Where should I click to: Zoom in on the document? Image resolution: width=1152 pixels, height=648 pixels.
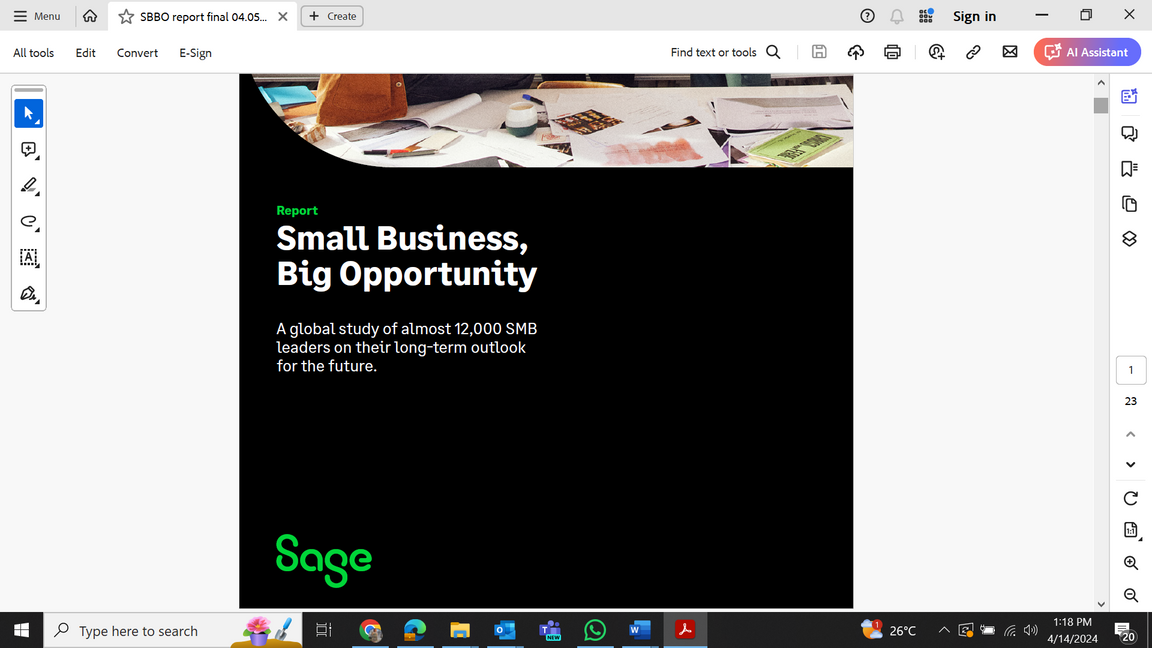click(x=1131, y=563)
